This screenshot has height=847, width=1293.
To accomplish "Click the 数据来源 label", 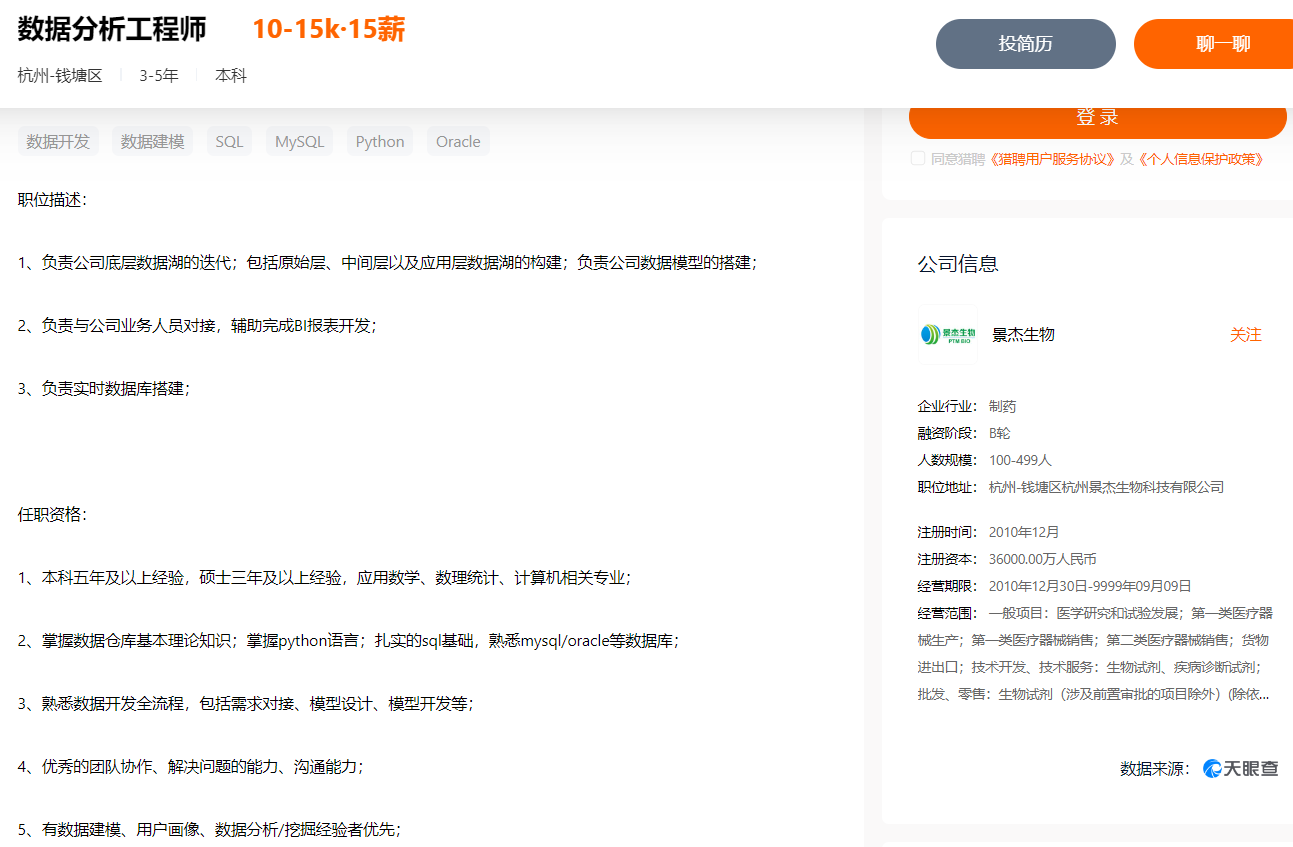I will (x=1155, y=769).
